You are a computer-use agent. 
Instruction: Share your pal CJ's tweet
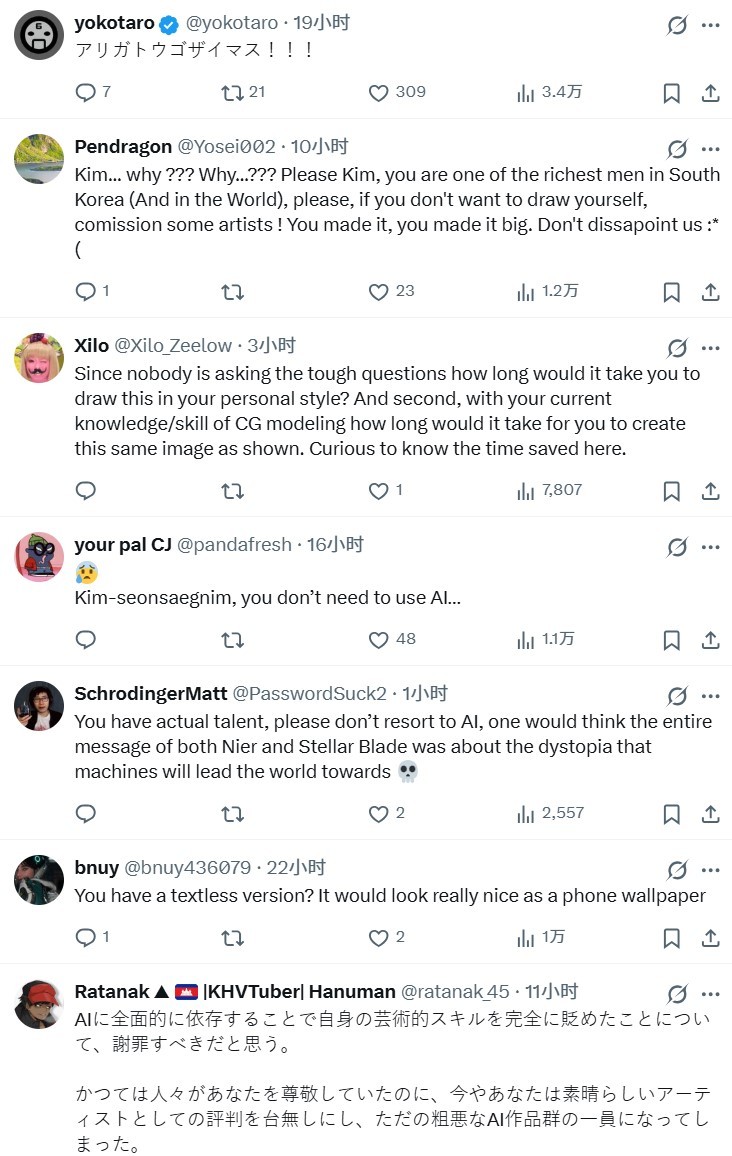pos(710,640)
